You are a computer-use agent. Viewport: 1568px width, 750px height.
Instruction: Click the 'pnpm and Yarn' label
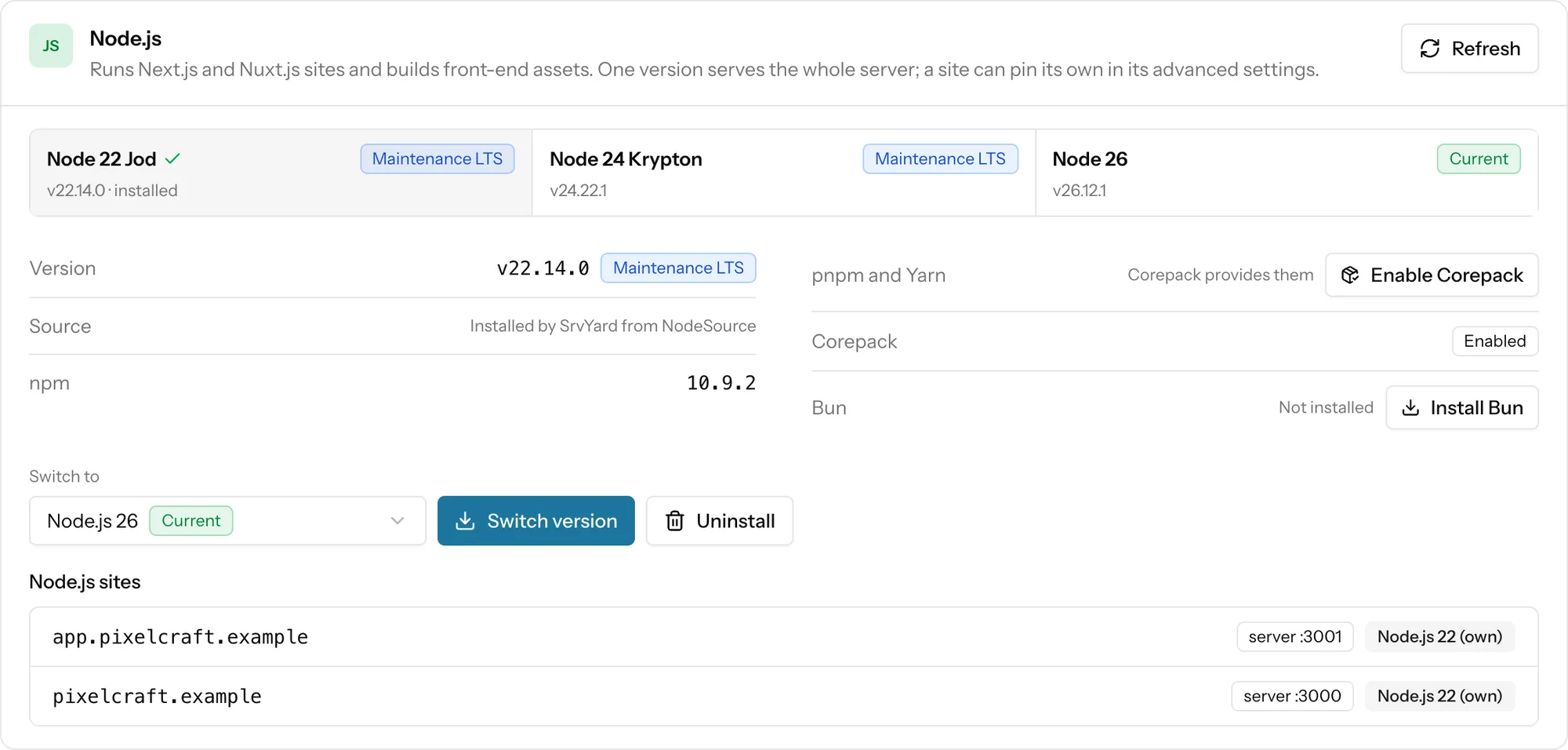tap(879, 275)
